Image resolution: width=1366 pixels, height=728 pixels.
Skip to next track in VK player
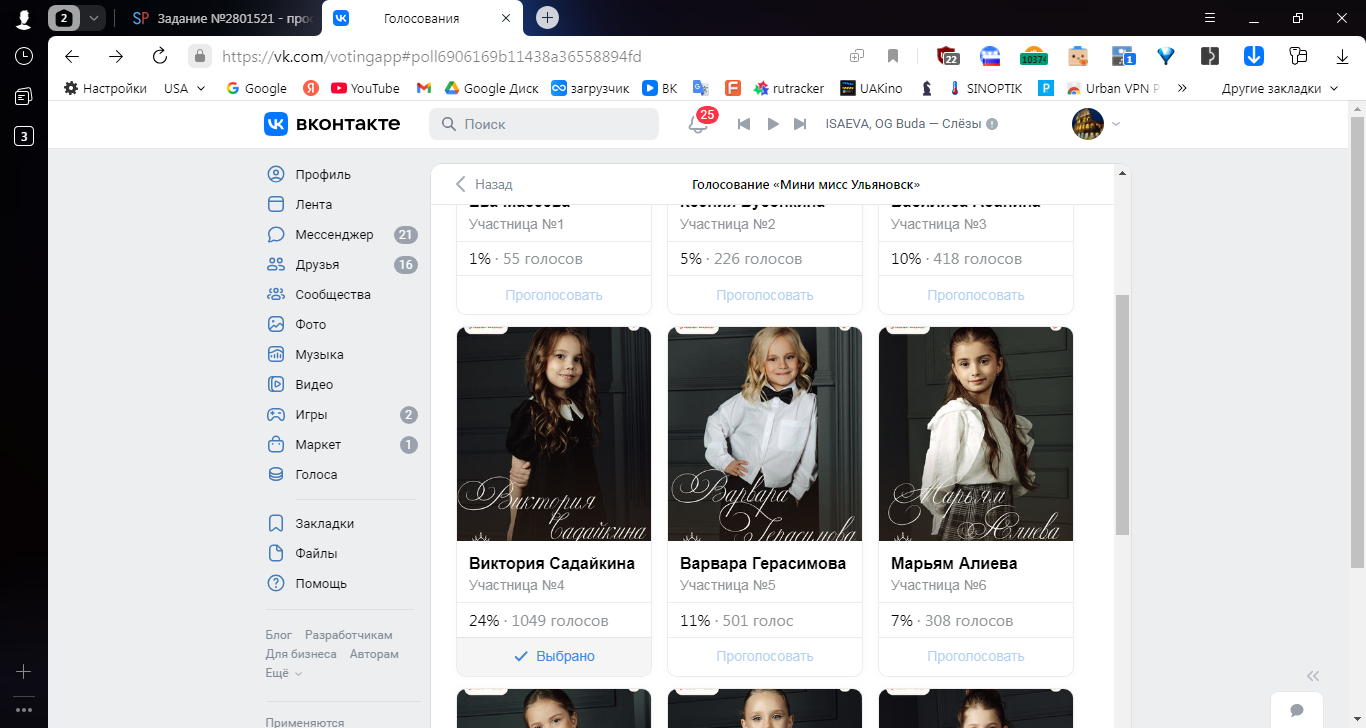click(800, 124)
